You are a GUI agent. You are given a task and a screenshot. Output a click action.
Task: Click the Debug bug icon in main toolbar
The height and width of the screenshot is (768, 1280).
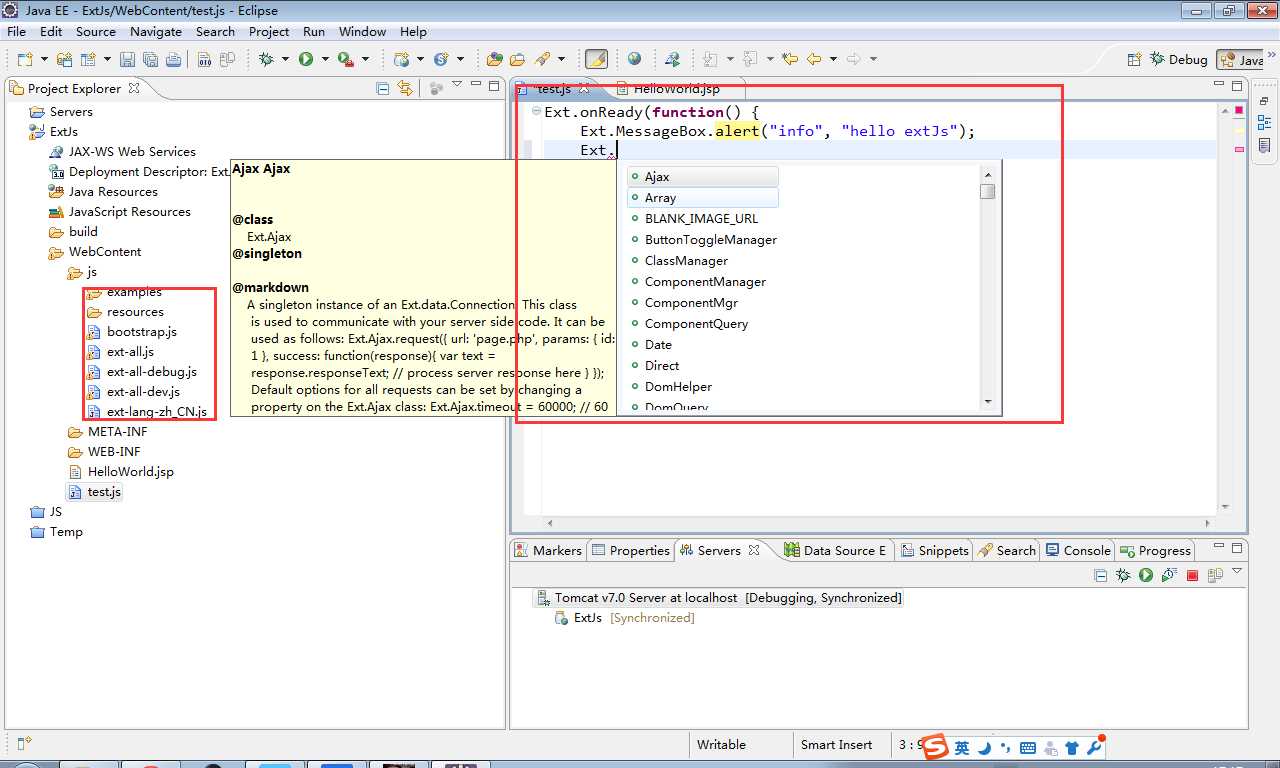pyautogui.click(x=267, y=59)
